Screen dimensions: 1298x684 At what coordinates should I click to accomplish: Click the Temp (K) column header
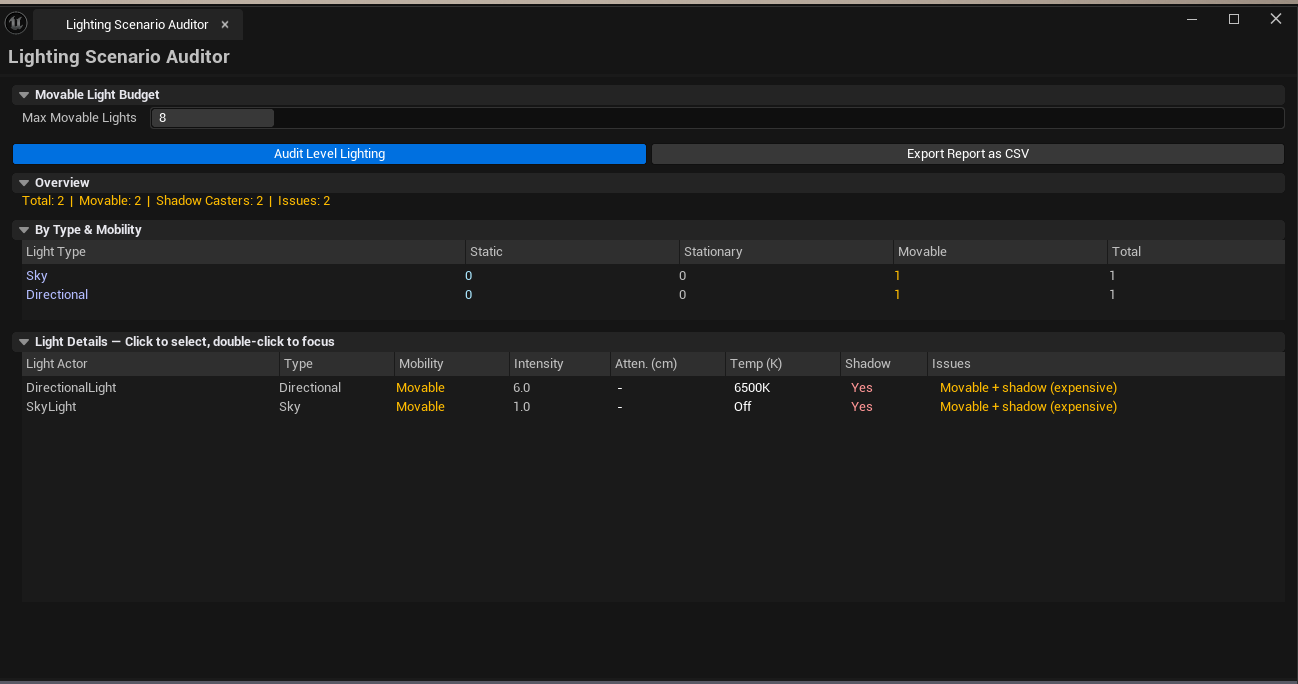pyautogui.click(x=782, y=364)
